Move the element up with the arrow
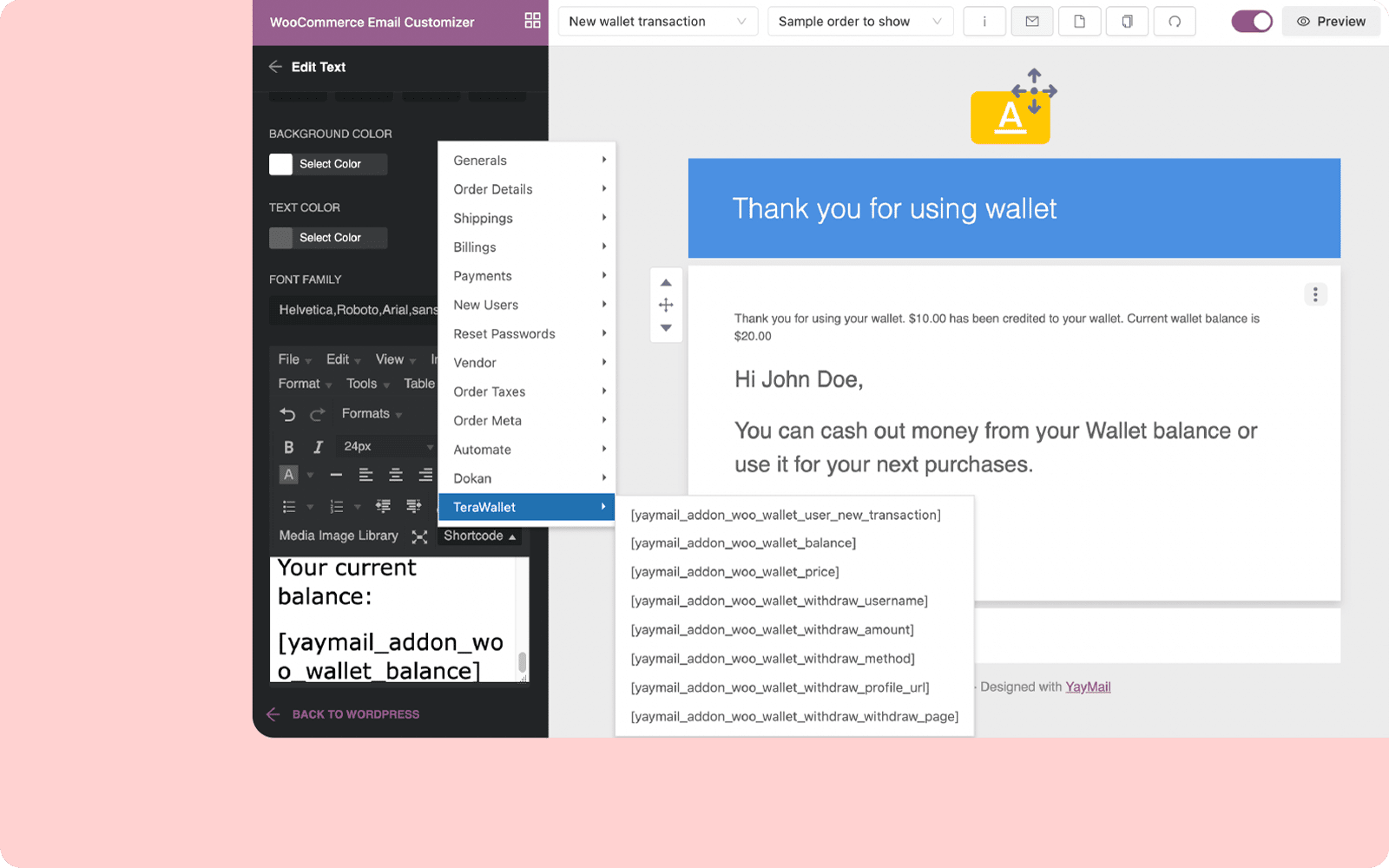Screen dimensions: 1389x868 click(x=666, y=283)
